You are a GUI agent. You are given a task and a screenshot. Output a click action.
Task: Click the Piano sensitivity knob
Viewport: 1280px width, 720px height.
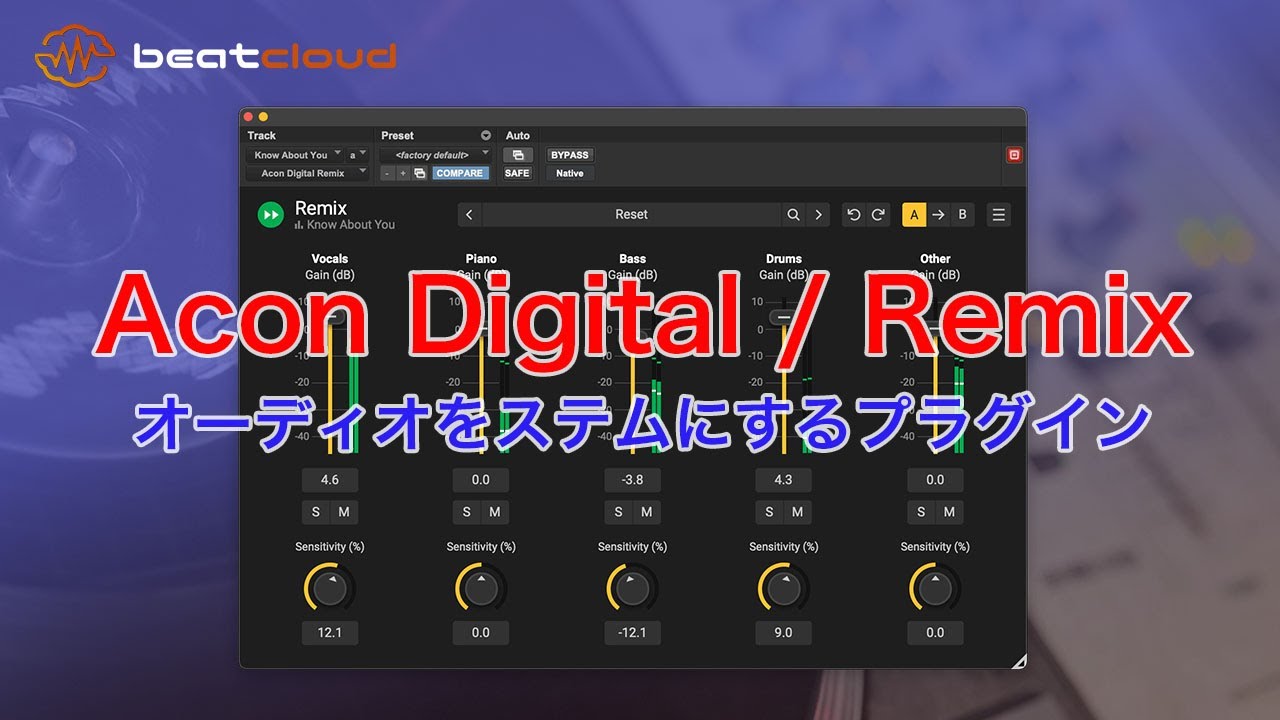coord(481,588)
